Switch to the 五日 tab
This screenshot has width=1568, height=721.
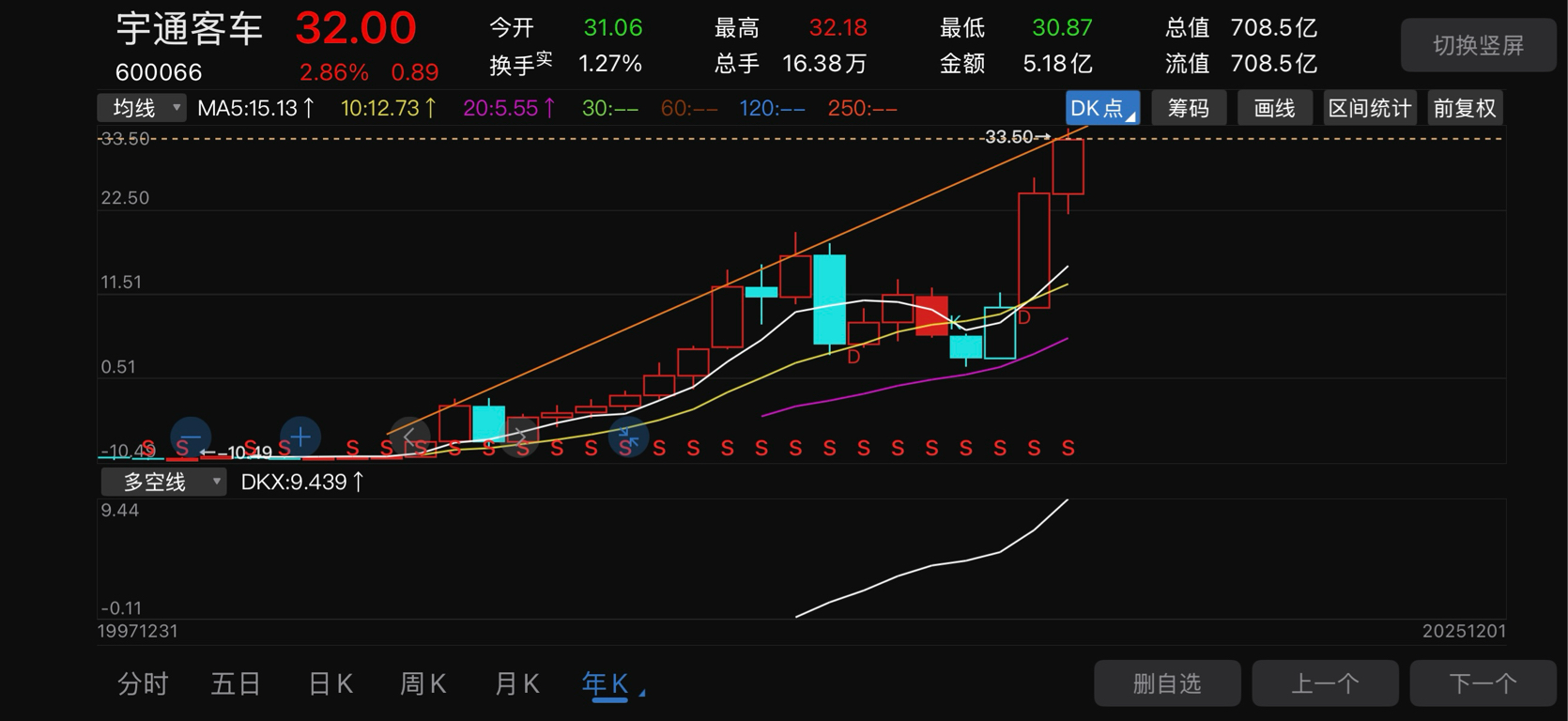tap(236, 683)
